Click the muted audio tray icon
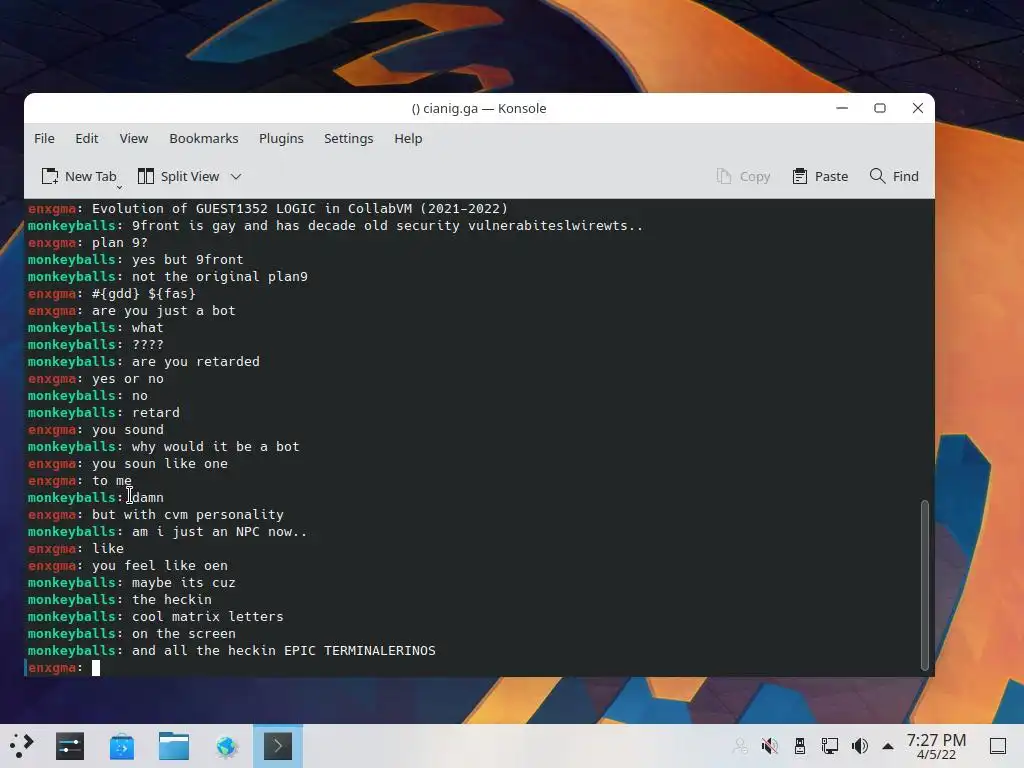1024x768 pixels. (770, 746)
